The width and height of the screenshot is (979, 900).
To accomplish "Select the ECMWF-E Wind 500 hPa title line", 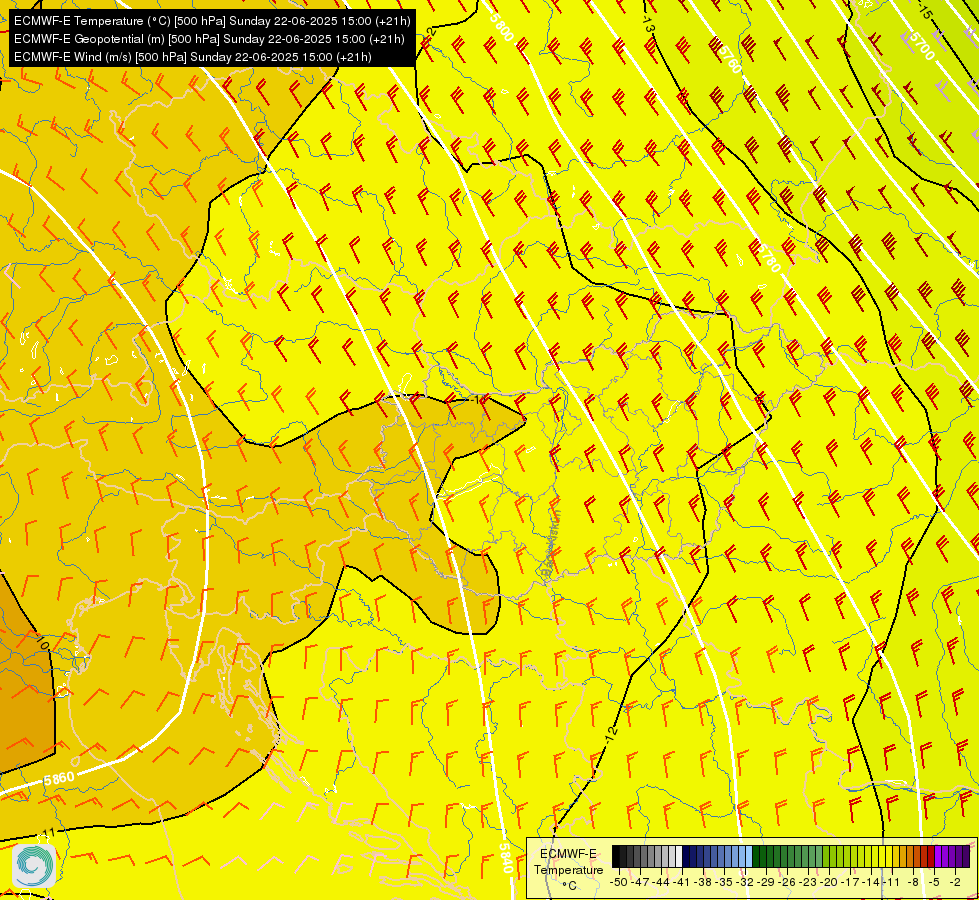I will point(193,57).
